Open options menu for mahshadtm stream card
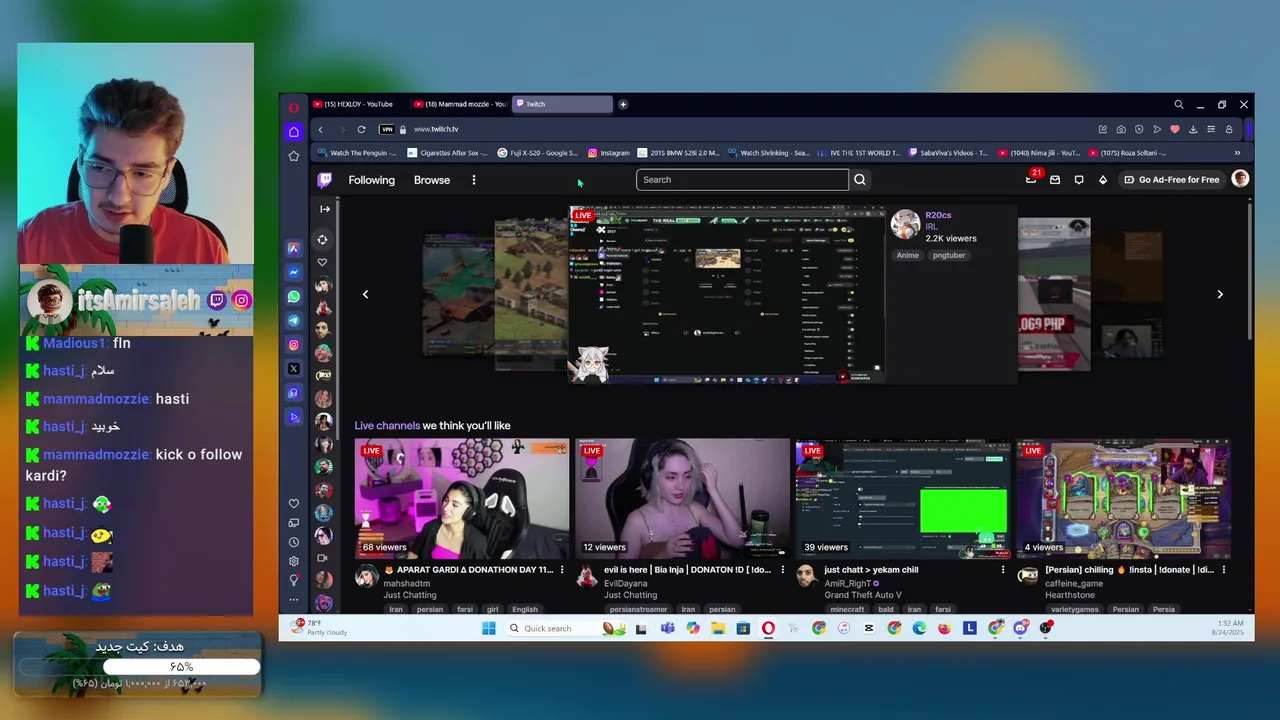Viewport: 1280px width, 720px height. (x=562, y=570)
